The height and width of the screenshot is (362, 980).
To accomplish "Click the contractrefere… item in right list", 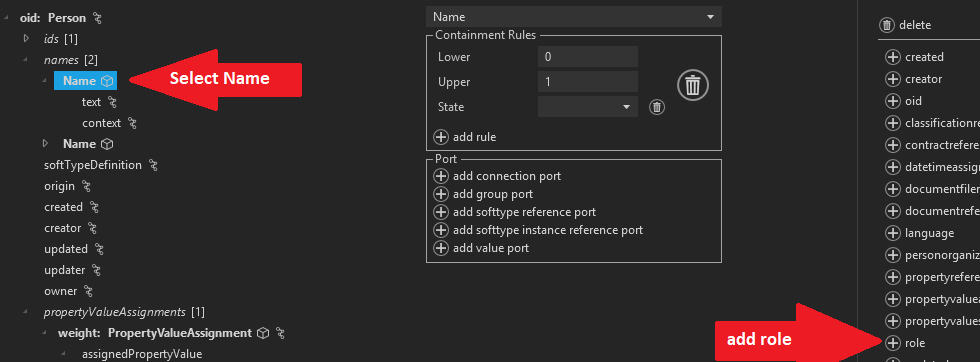I will pos(942,145).
